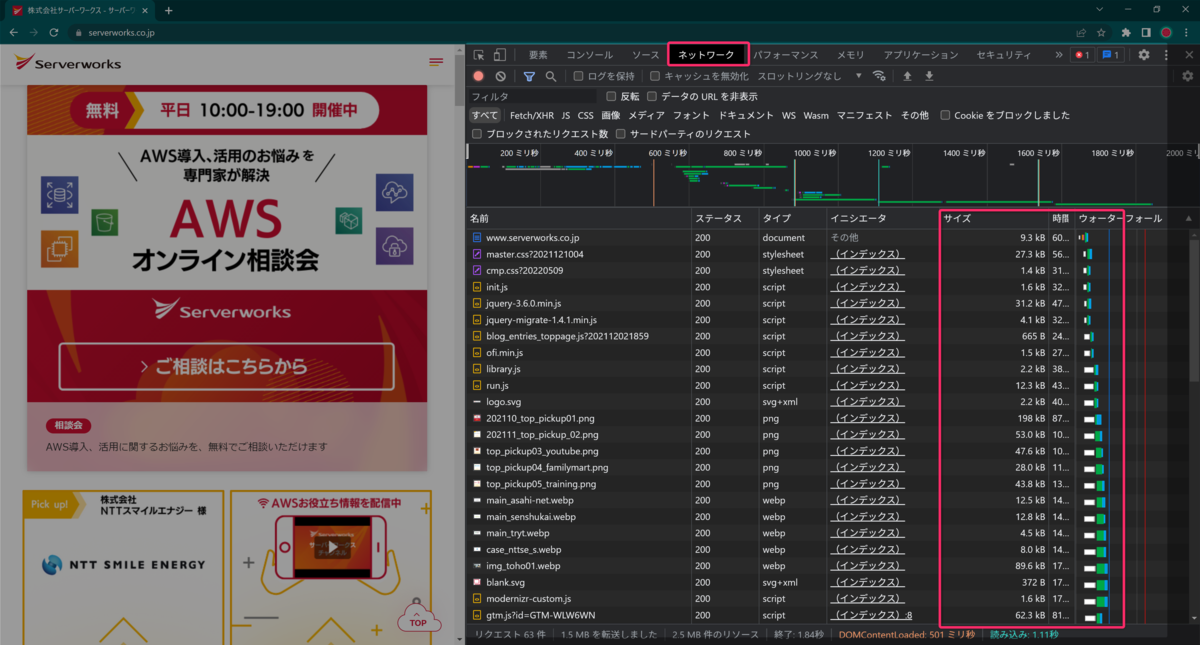The image size is (1200, 645).
Task: Click the blue message count badge
Action: pyautogui.click(x=1111, y=55)
